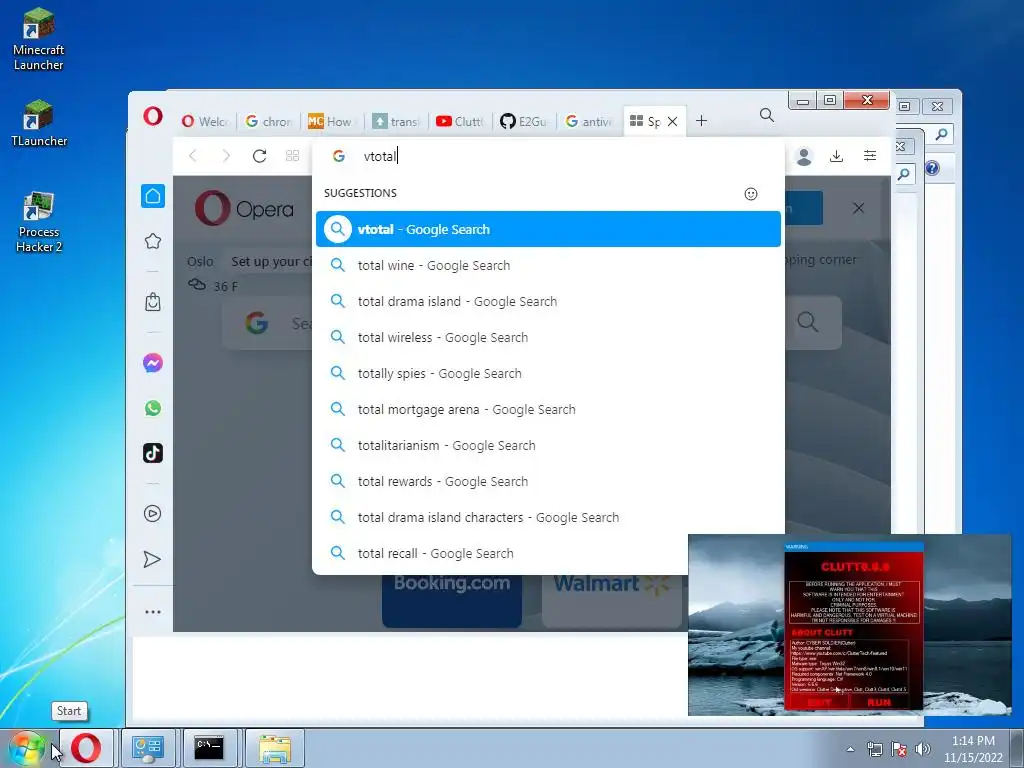Switch to the MC 'How' tab

point(330,121)
